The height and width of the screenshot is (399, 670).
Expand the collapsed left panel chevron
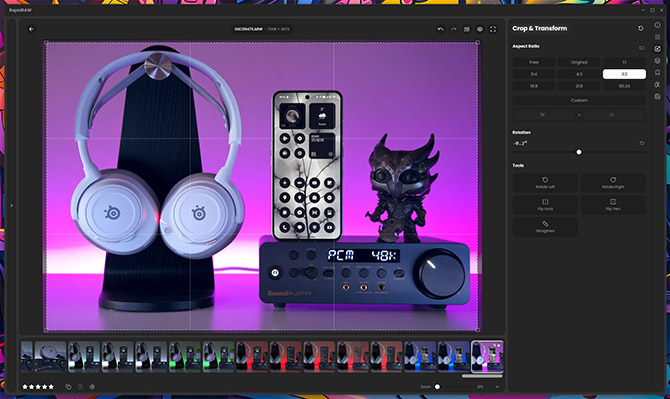pos(12,205)
